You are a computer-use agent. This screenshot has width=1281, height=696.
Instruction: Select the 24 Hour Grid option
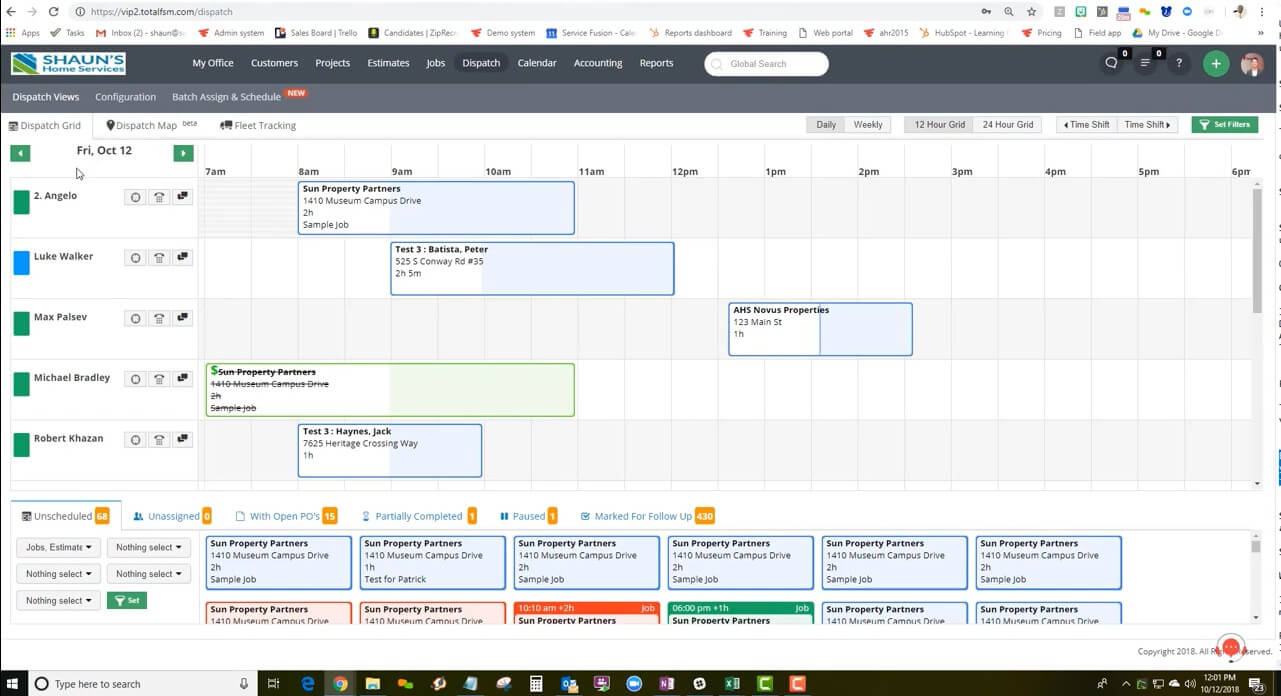(x=1007, y=125)
